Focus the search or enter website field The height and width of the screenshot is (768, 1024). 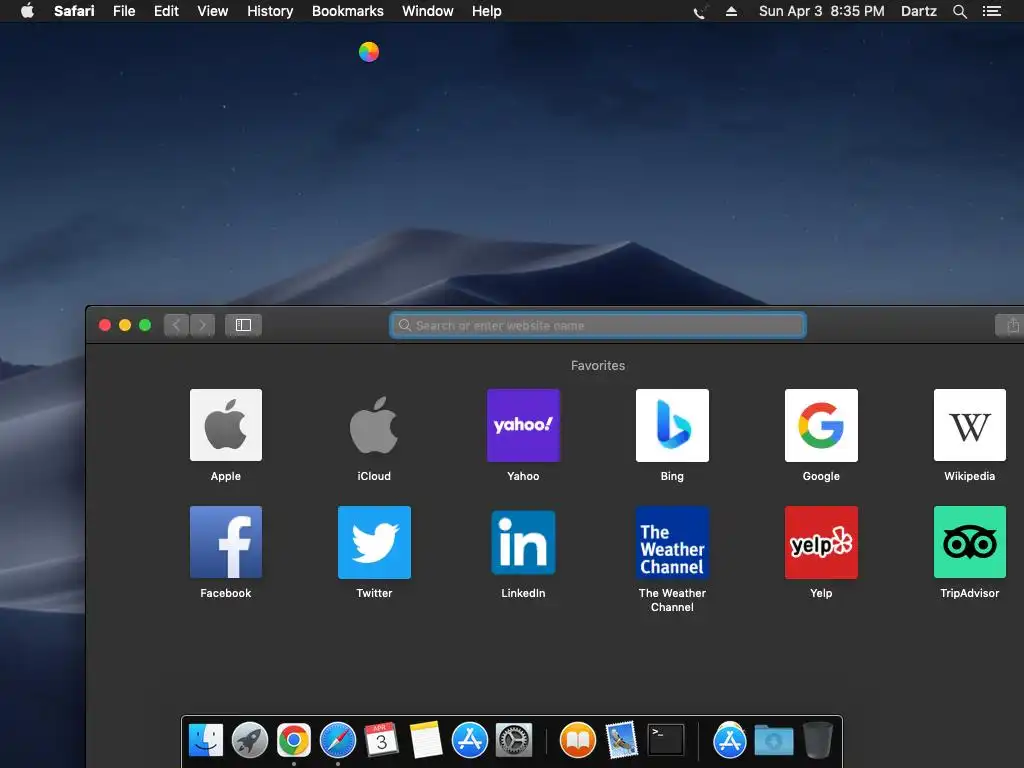(x=598, y=325)
